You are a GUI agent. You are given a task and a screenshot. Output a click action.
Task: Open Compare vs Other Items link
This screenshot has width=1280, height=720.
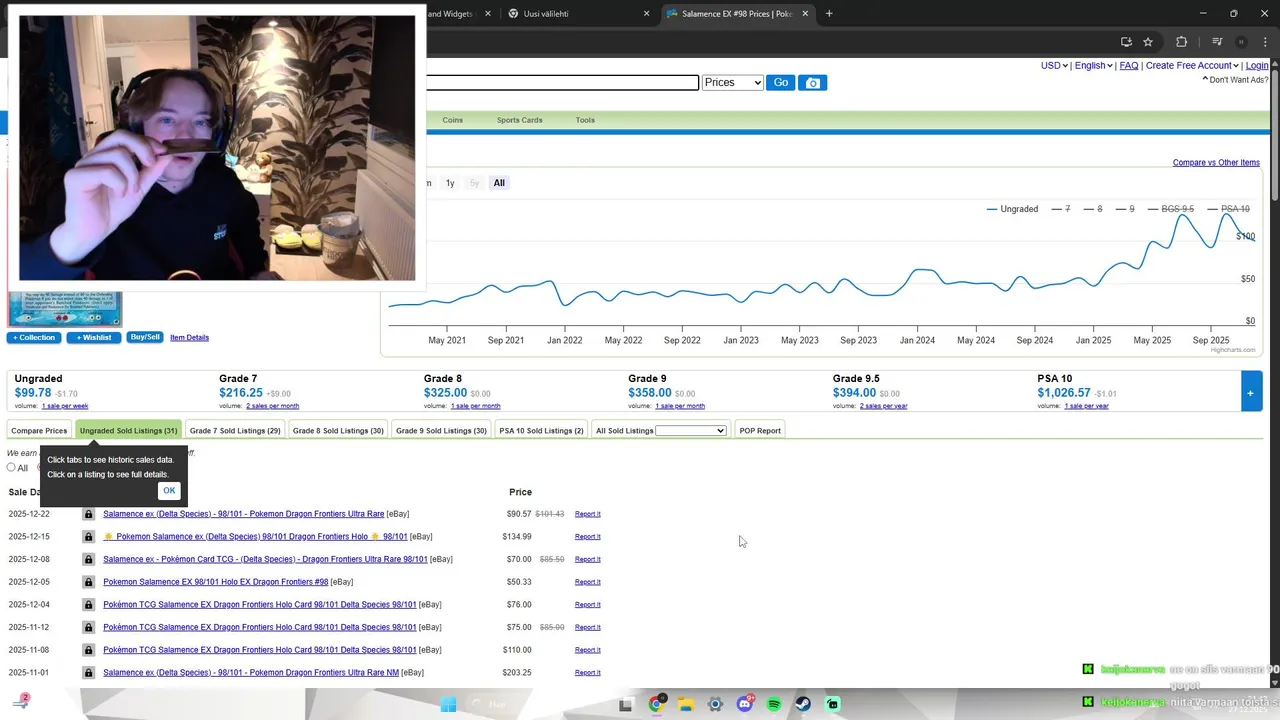(1216, 163)
